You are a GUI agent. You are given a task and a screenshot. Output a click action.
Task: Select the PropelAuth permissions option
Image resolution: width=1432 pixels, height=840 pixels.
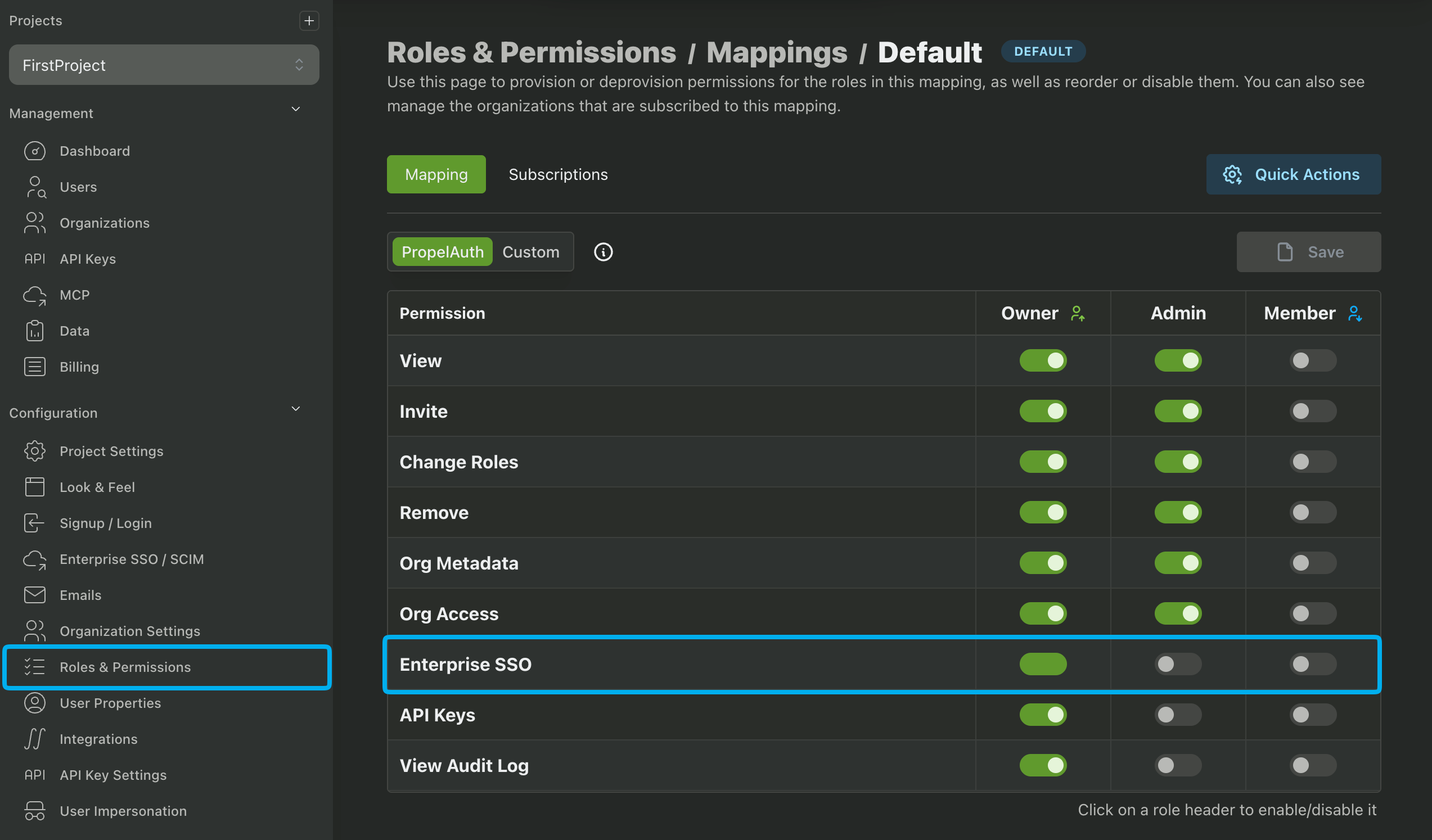pyautogui.click(x=442, y=252)
